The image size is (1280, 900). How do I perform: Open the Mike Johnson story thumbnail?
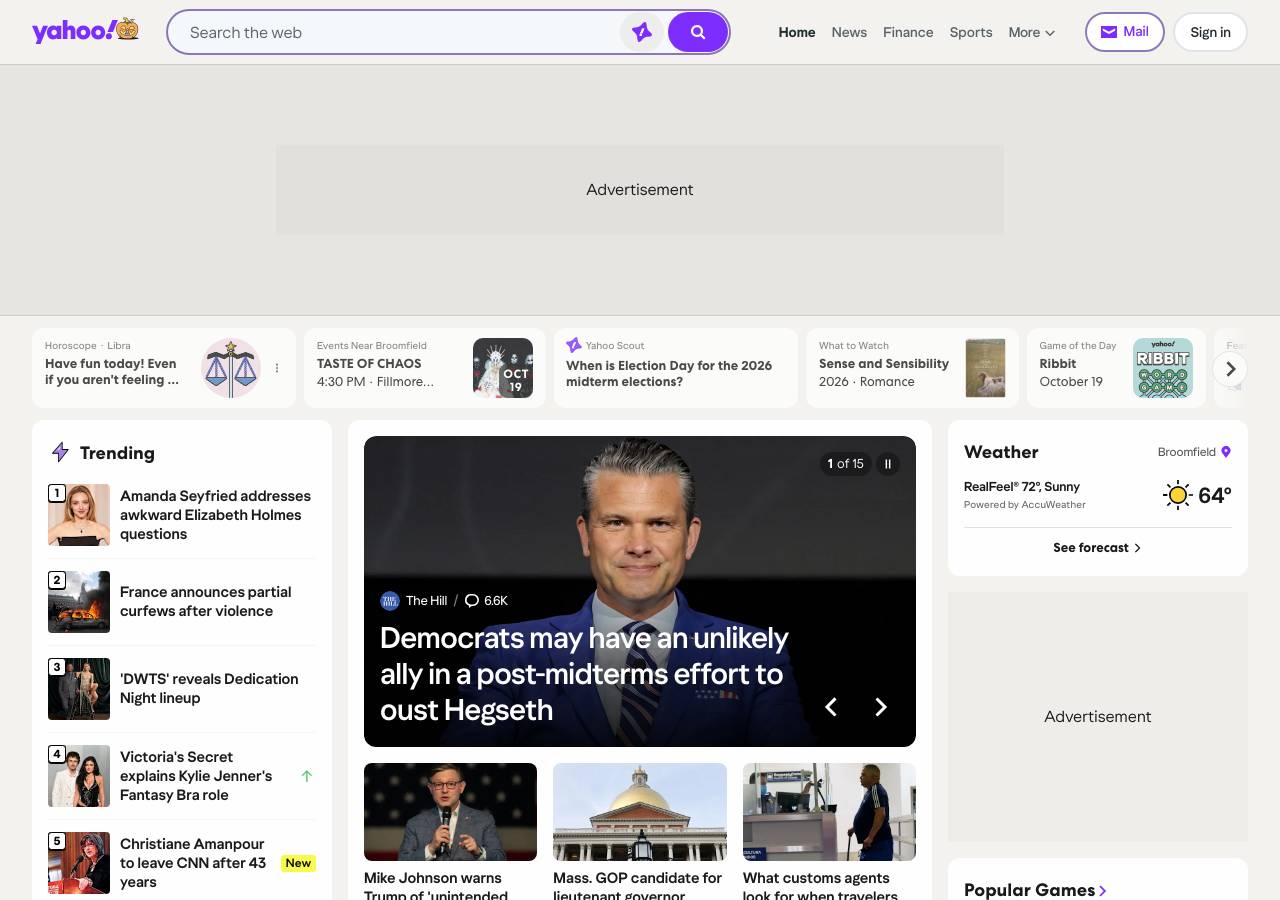pyautogui.click(x=450, y=812)
